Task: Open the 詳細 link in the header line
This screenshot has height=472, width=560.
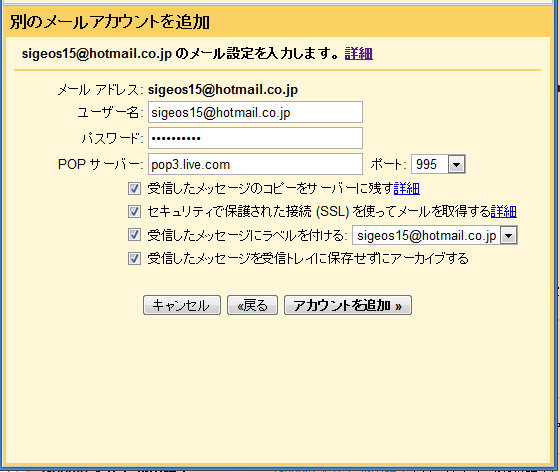Action: [359, 54]
